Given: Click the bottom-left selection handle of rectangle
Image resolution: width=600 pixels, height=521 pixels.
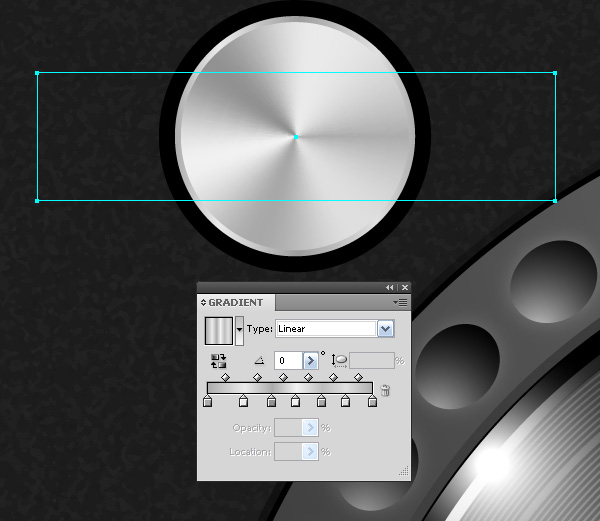Looking at the screenshot, I should point(37,201).
